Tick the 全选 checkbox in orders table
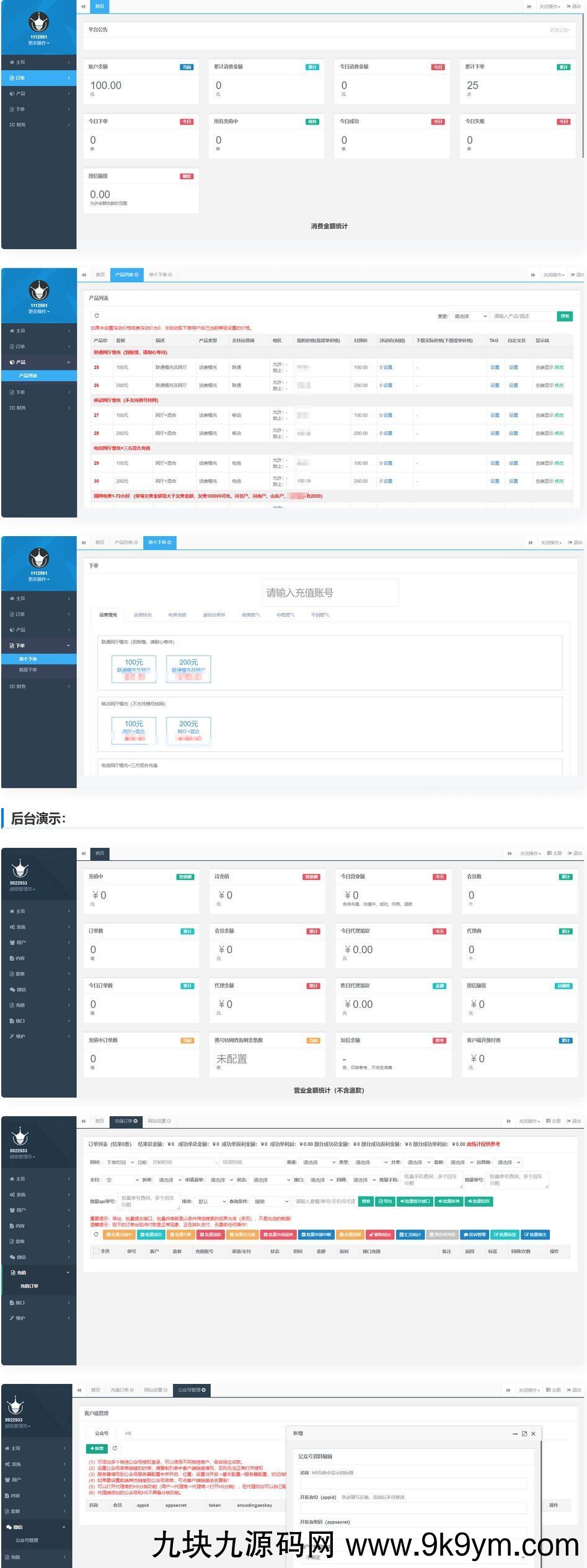 pyautogui.click(x=95, y=1251)
